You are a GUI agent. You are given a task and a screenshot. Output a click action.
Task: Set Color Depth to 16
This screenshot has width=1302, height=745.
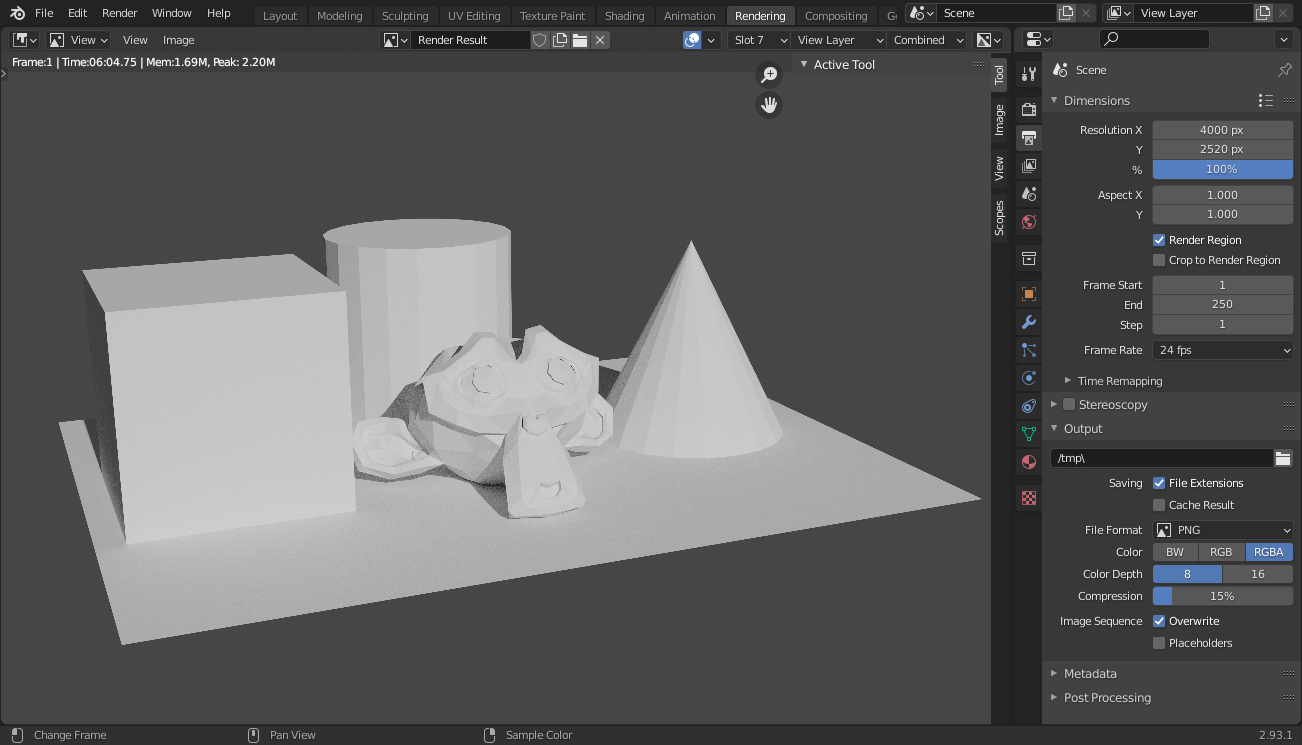[1257, 574]
